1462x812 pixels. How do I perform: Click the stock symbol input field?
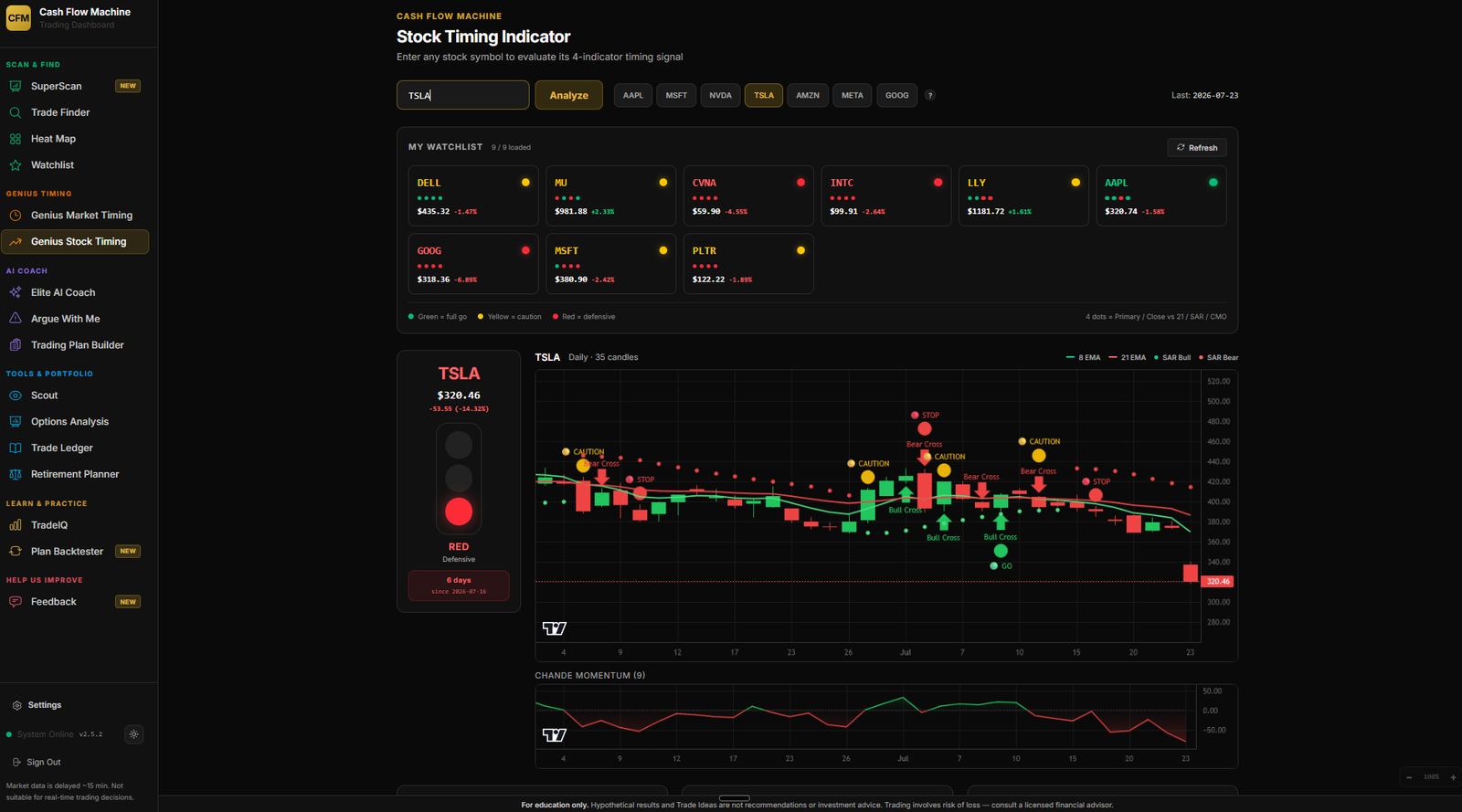pos(462,95)
